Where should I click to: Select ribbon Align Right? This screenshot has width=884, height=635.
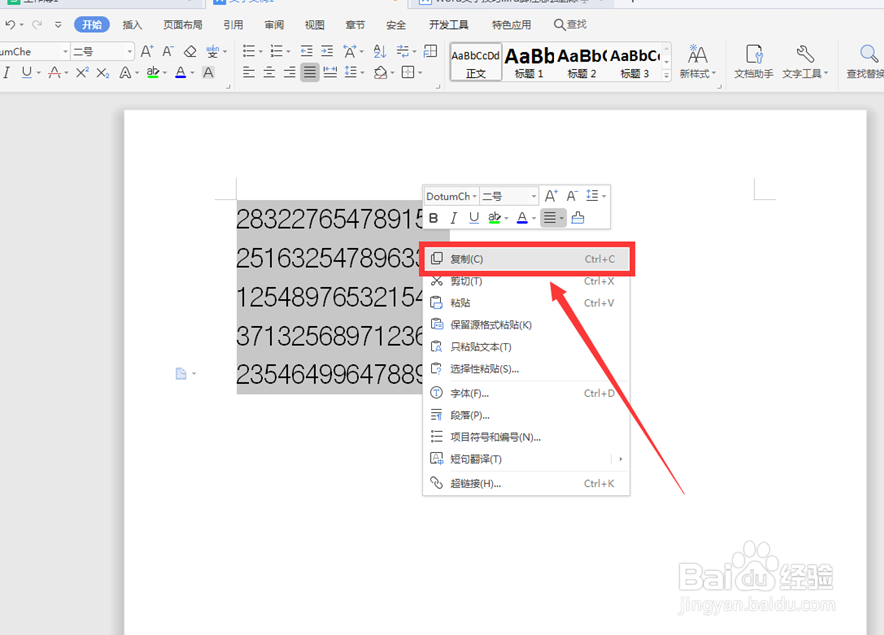[290, 72]
